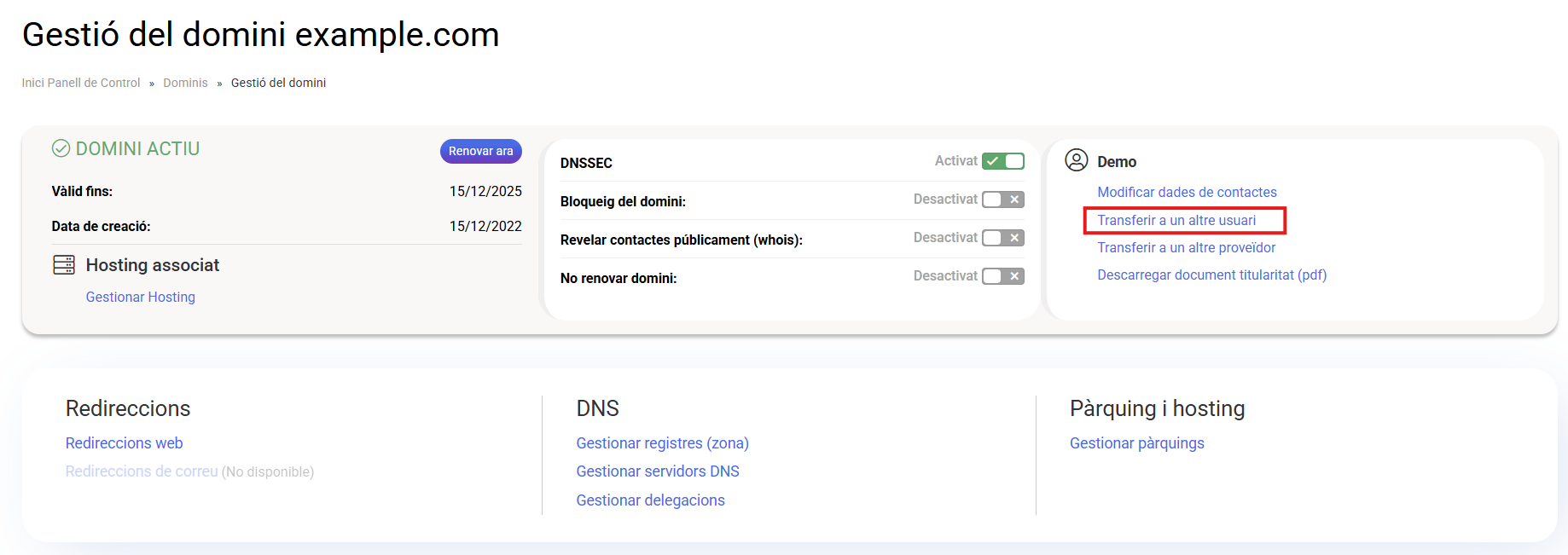Enable the Bloqueig del domini toggle

tap(1002, 199)
